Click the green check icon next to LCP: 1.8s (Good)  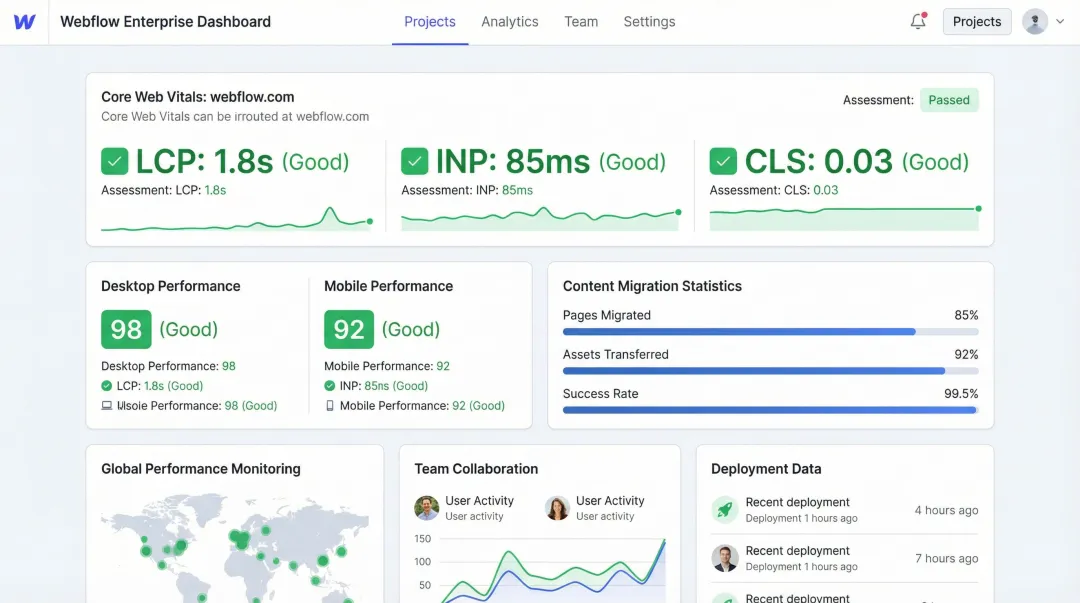[x=107, y=386]
